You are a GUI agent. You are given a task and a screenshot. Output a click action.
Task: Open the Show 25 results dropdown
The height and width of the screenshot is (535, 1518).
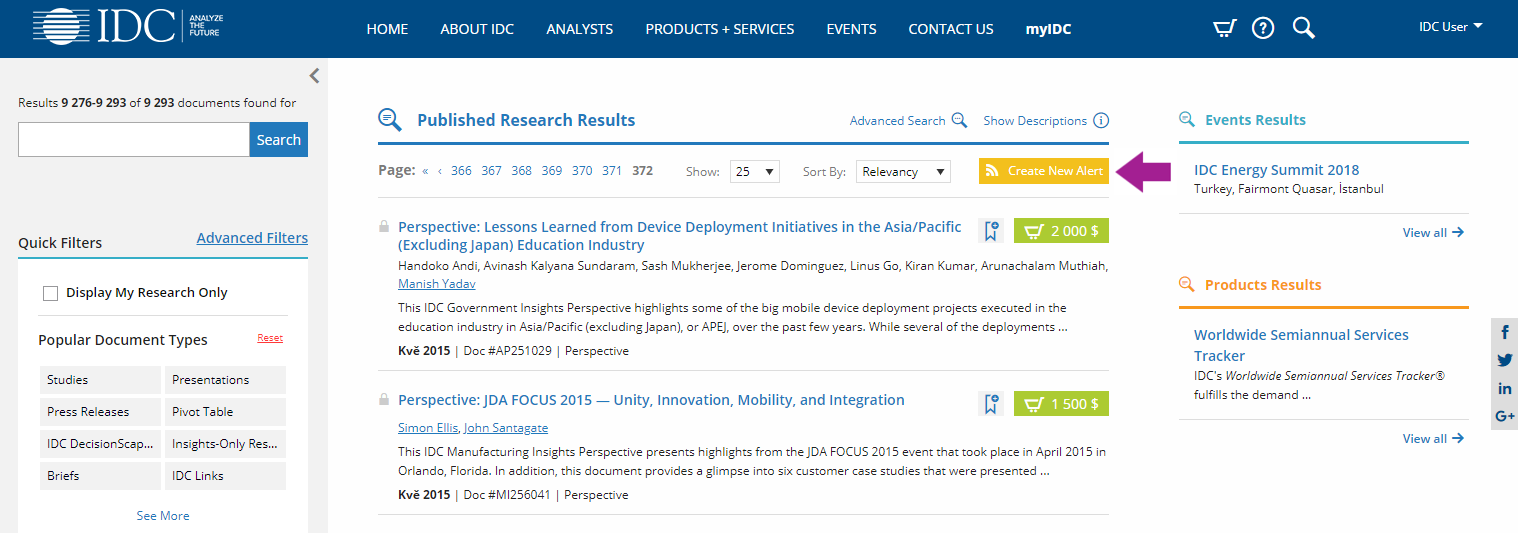click(755, 171)
